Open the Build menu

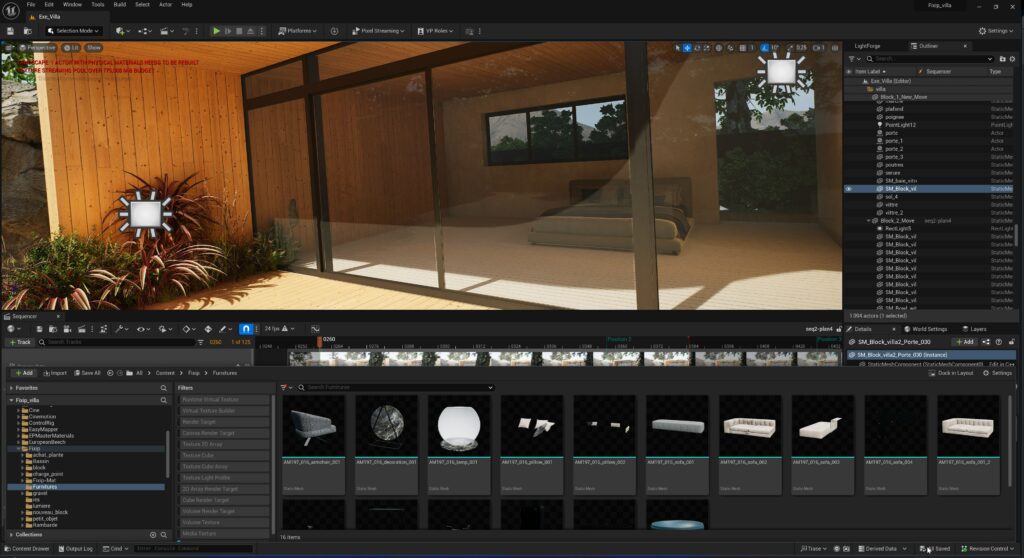(118, 5)
